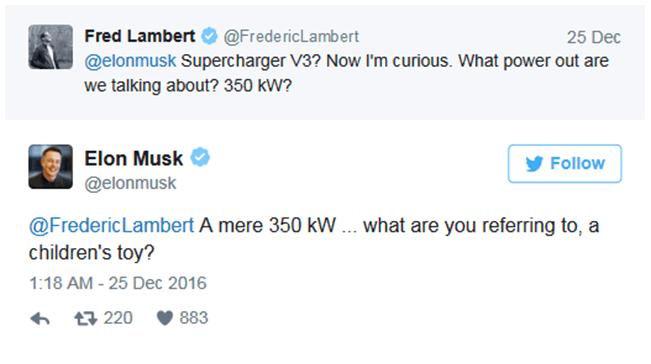Screen dimensions: 651x364
Task: Click Fred Lambert's verified badge
Action: pyautogui.click(x=209, y=36)
